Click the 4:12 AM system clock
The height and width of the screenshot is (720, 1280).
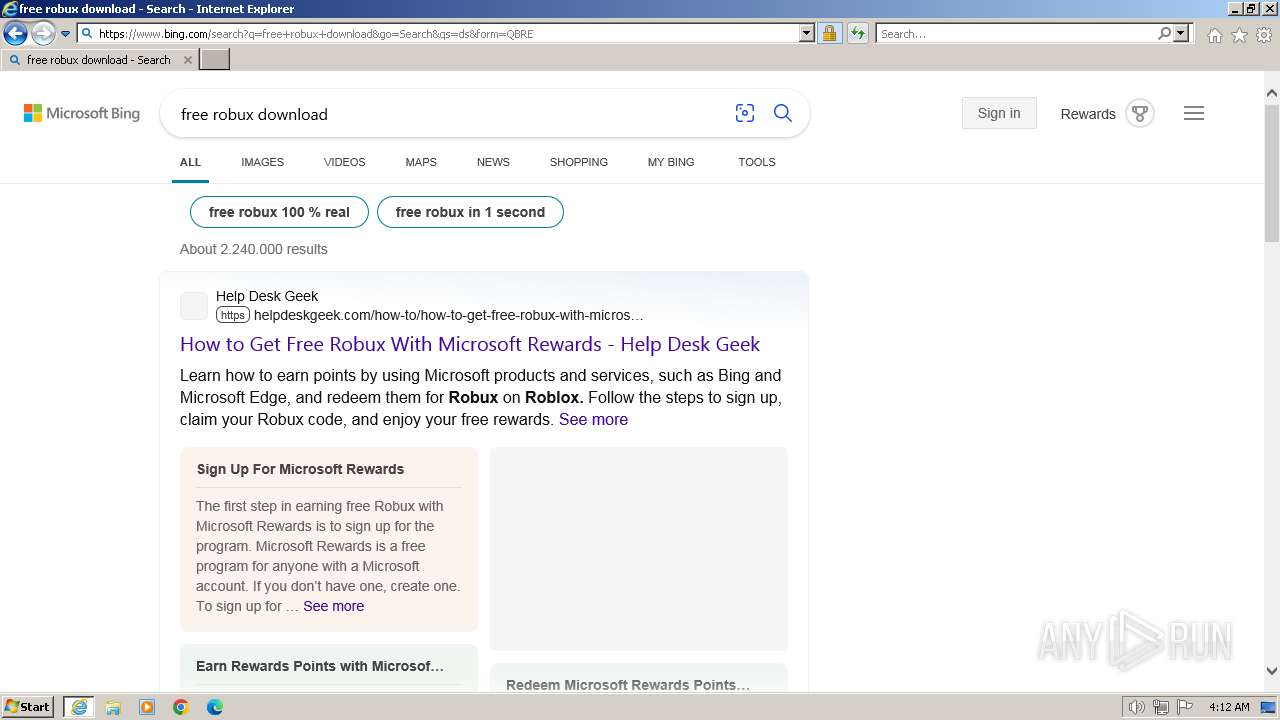[1229, 707]
